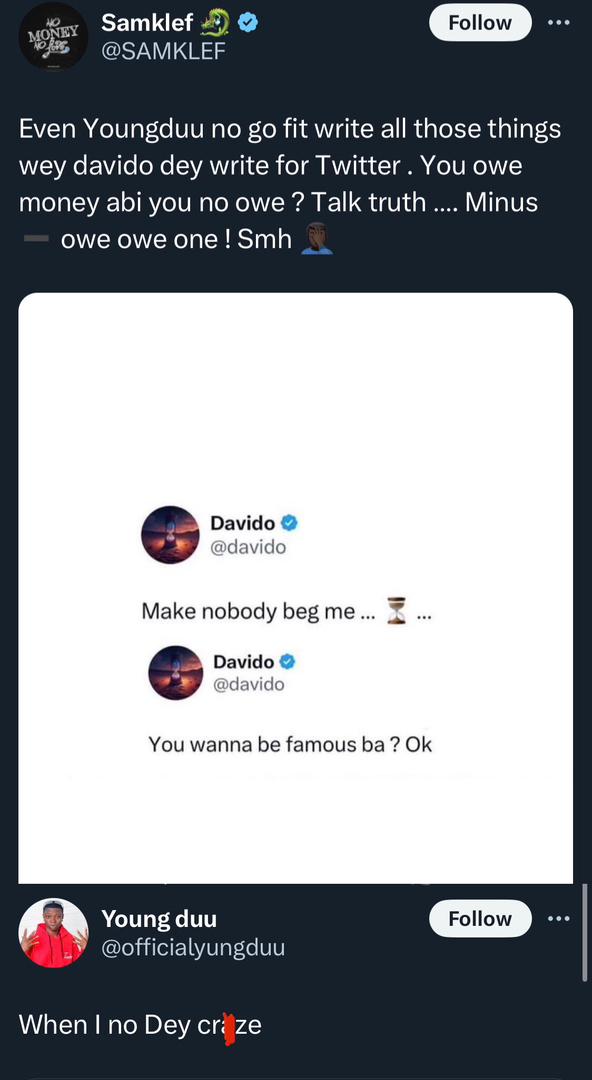Click Samklef's verified badge
Viewport: 592px width, 1080px height.
[246, 22]
